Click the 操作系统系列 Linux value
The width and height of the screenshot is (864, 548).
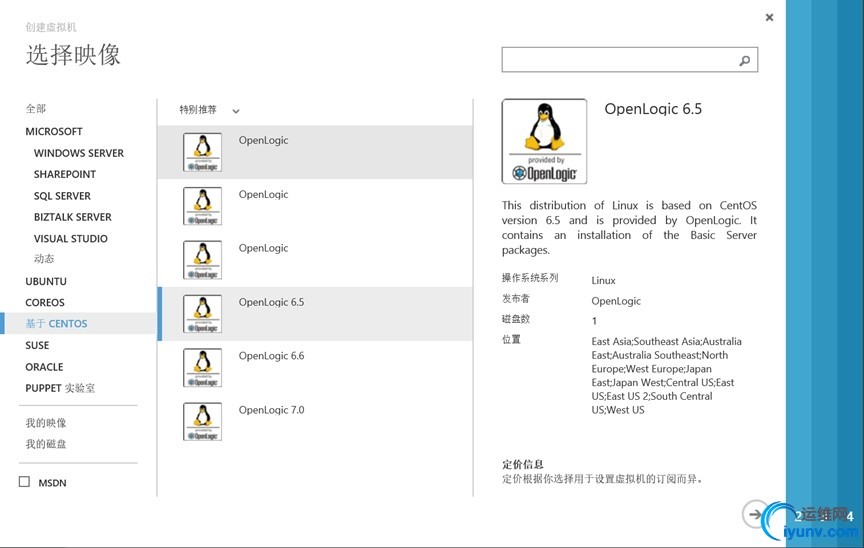point(603,280)
